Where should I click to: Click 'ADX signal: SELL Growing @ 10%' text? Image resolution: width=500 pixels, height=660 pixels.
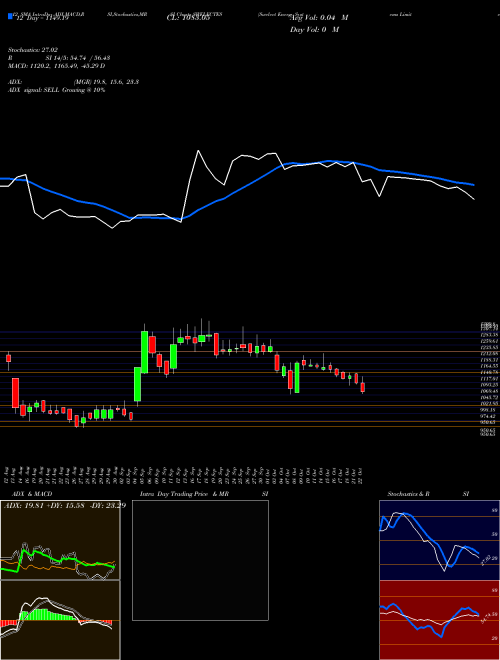coord(56,90)
